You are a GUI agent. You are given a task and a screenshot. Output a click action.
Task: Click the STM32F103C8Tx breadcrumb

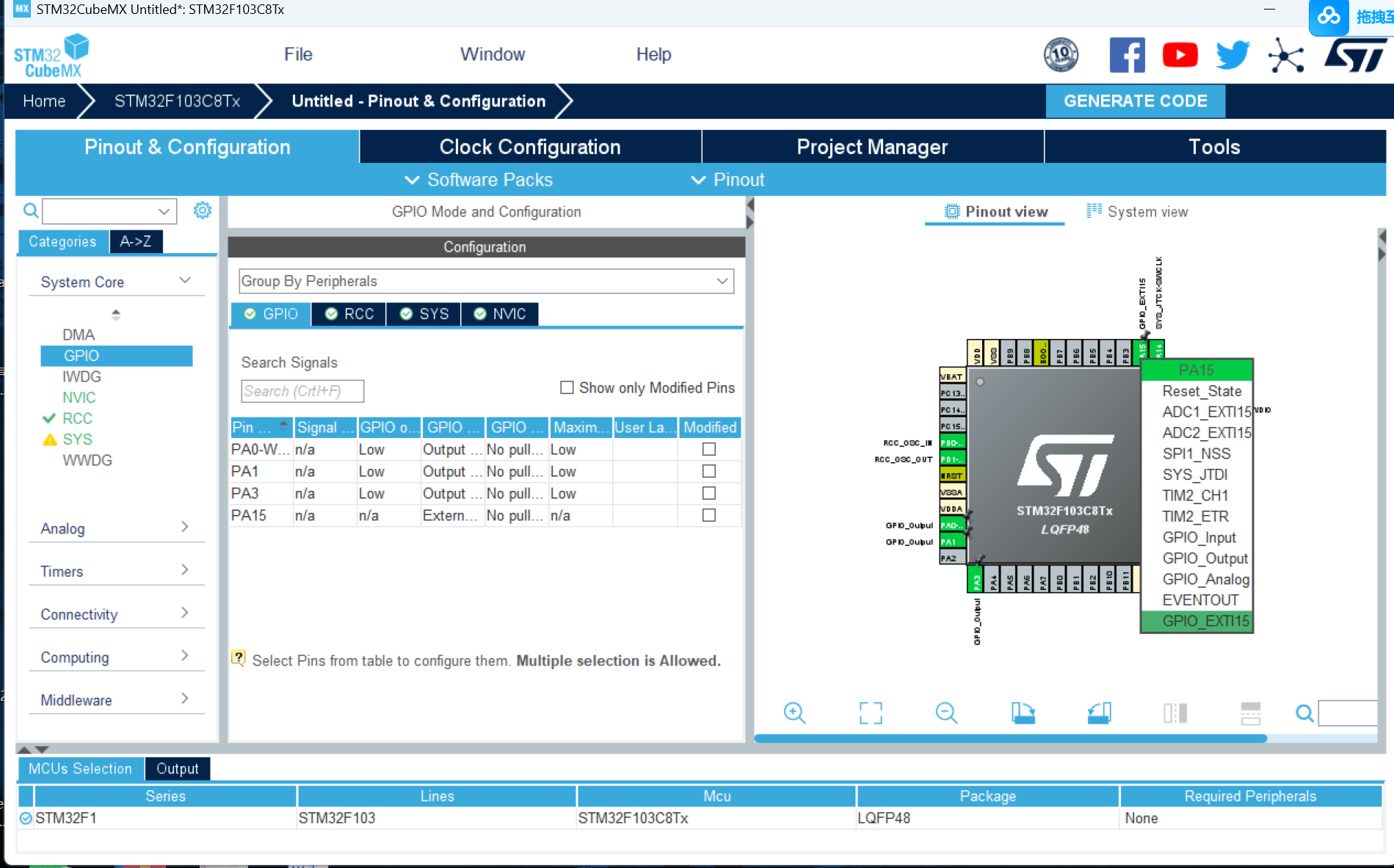(177, 101)
